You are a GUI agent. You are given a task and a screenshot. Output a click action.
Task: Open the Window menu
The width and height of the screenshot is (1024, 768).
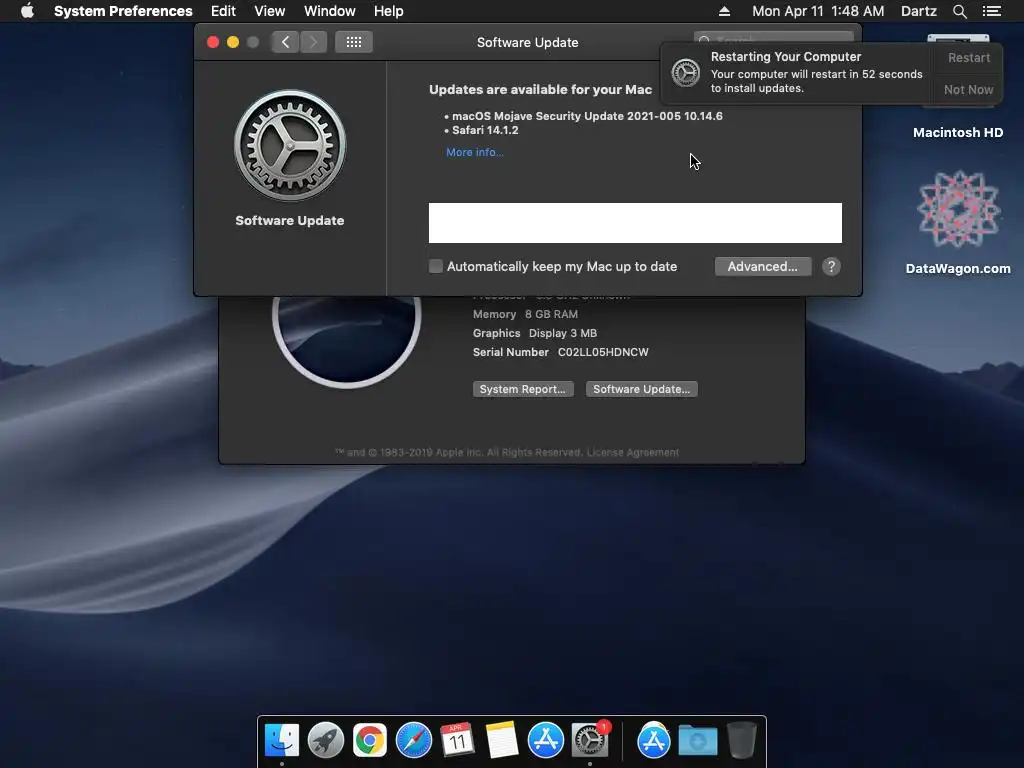(330, 11)
